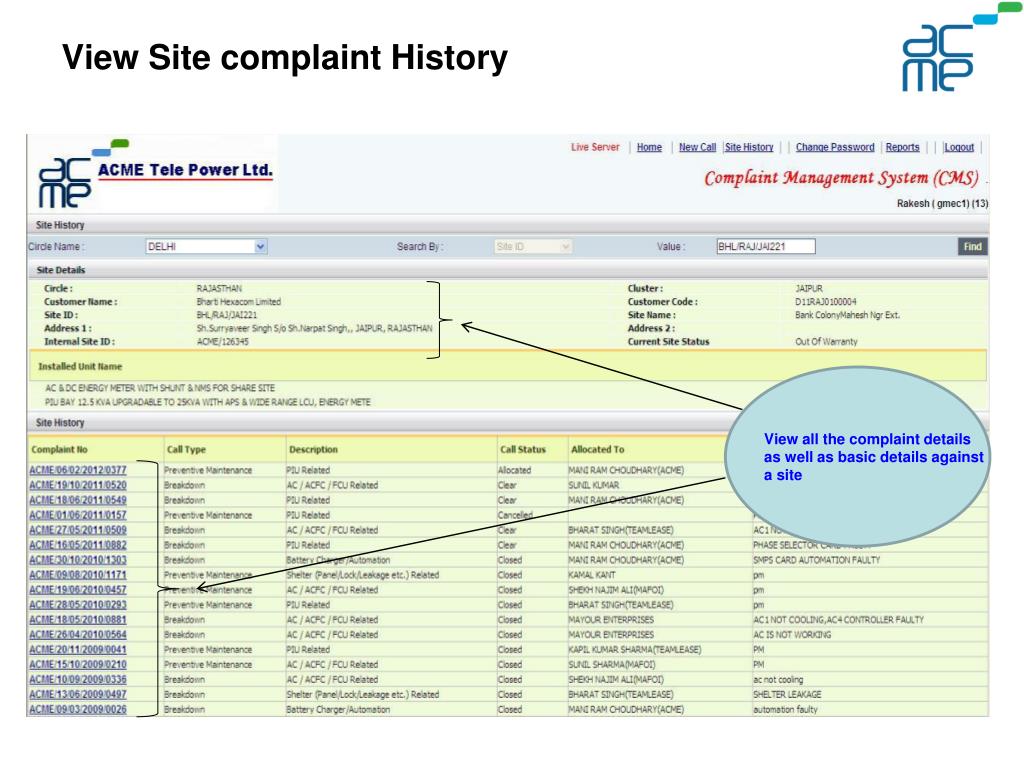1024x768 pixels.
Task: Click the 'automation faulty' remark
Action: pos(785,710)
